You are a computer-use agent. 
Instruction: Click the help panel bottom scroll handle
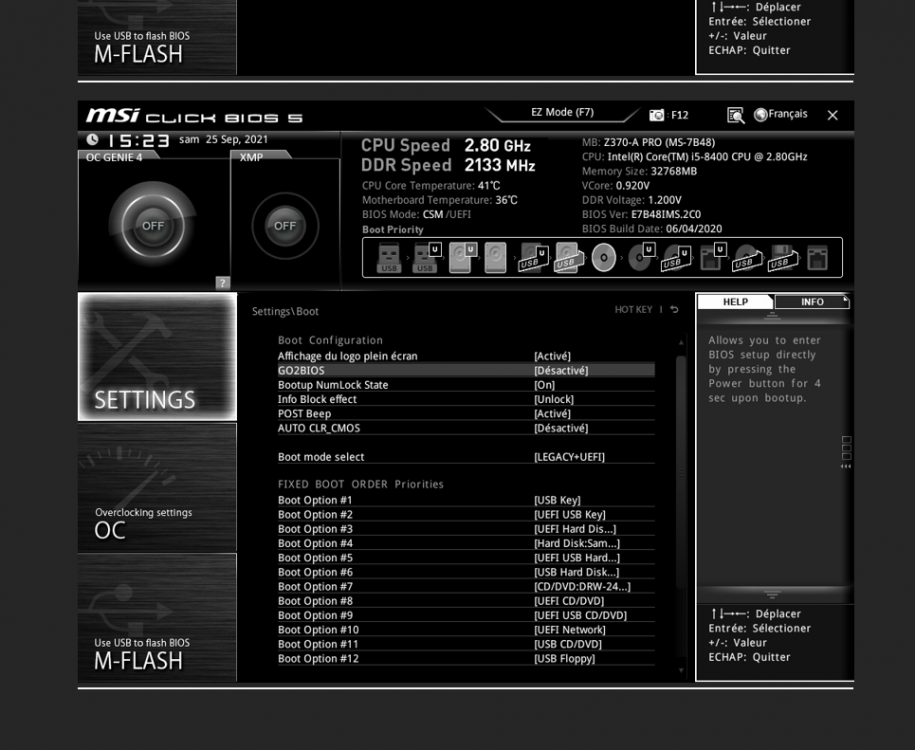point(772,594)
